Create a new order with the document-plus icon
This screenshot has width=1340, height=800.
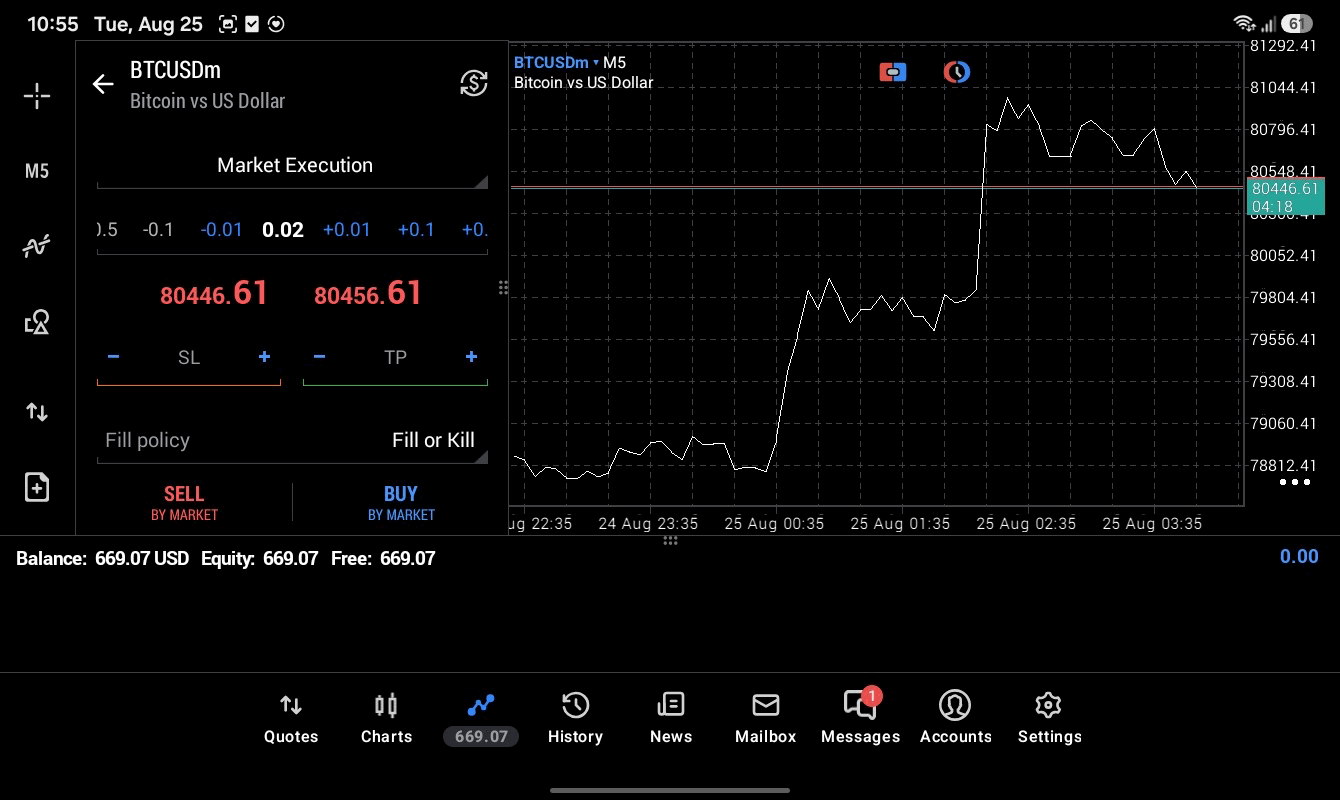click(x=37, y=487)
